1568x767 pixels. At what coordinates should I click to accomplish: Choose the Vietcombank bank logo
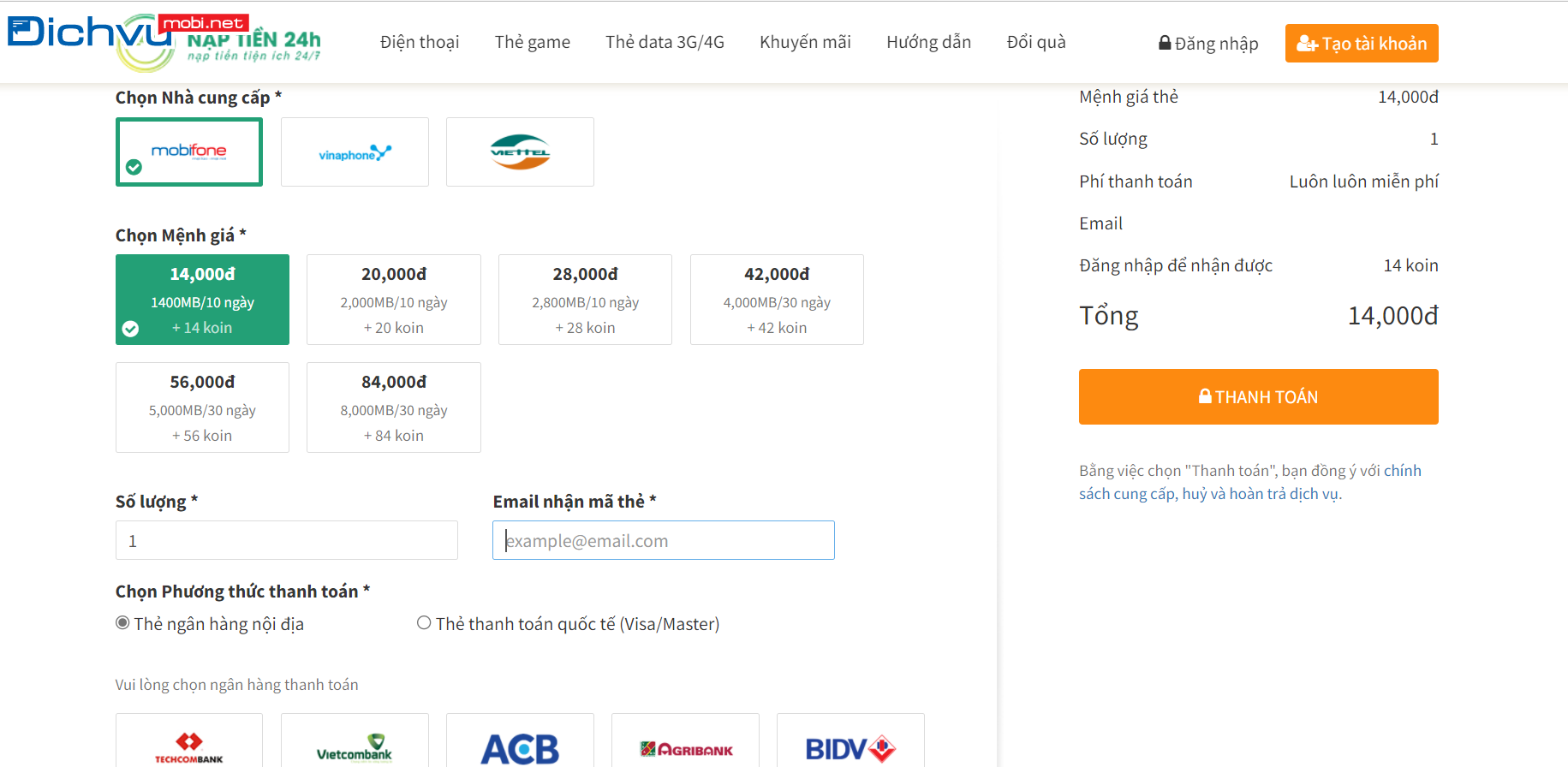pos(355,745)
